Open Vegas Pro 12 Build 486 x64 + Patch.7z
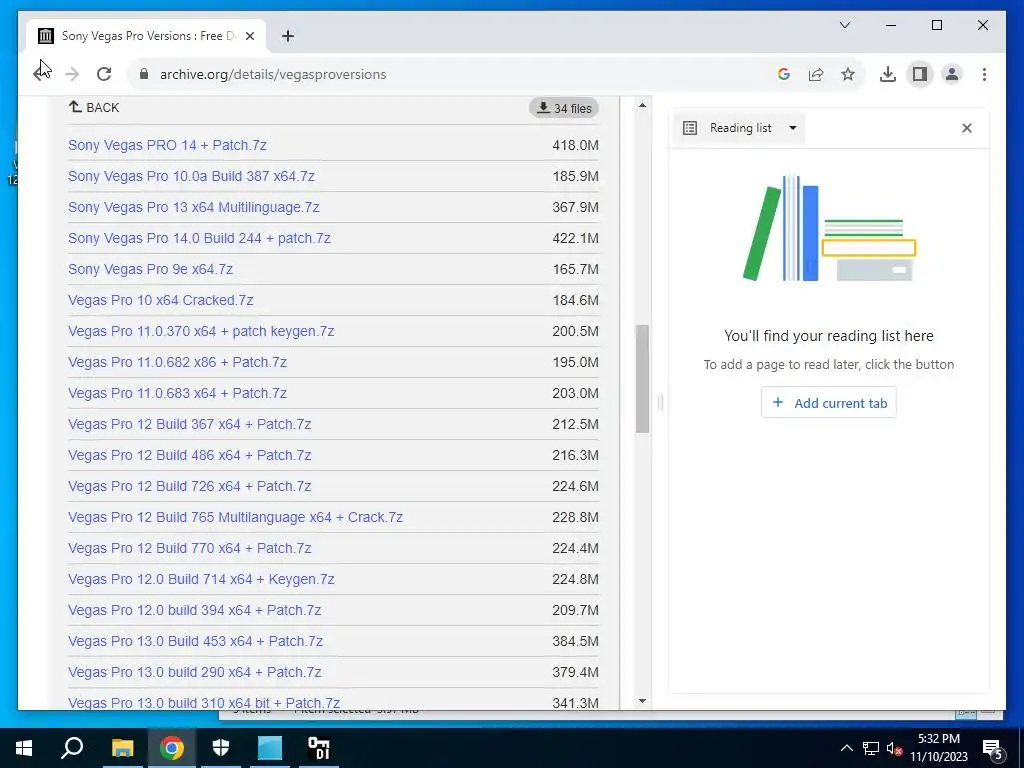The height and width of the screenshot is (768, 1024). (189, 455)
